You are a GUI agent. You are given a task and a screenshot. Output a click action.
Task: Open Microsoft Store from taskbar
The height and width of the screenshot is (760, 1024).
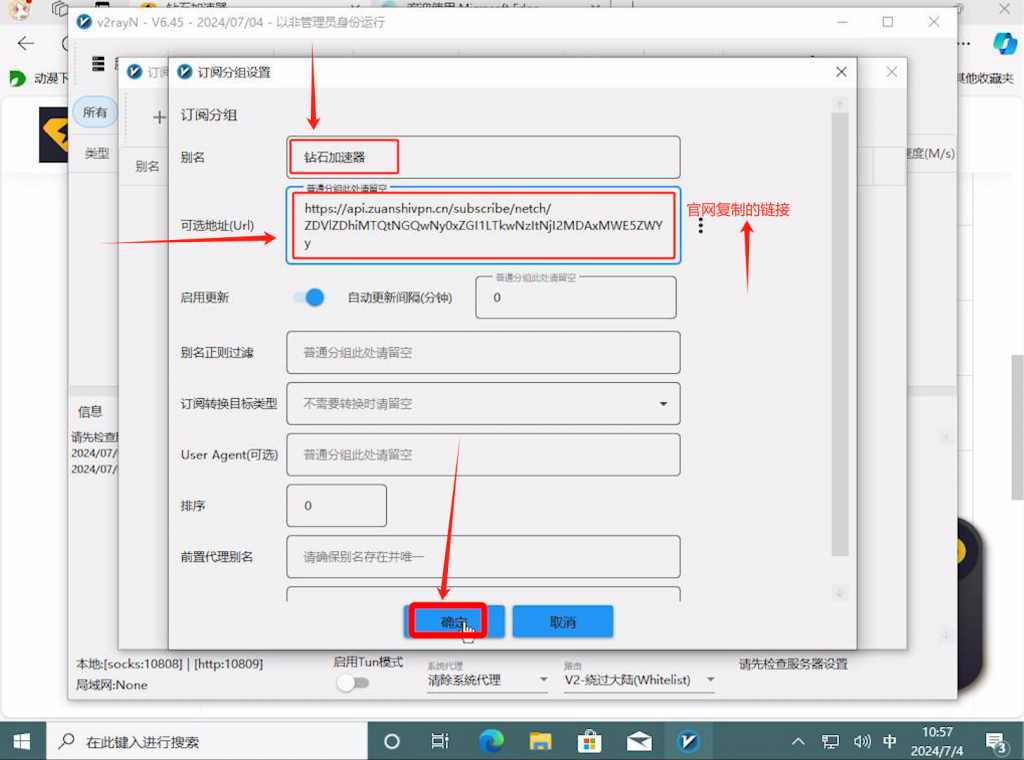click(589, 742)
